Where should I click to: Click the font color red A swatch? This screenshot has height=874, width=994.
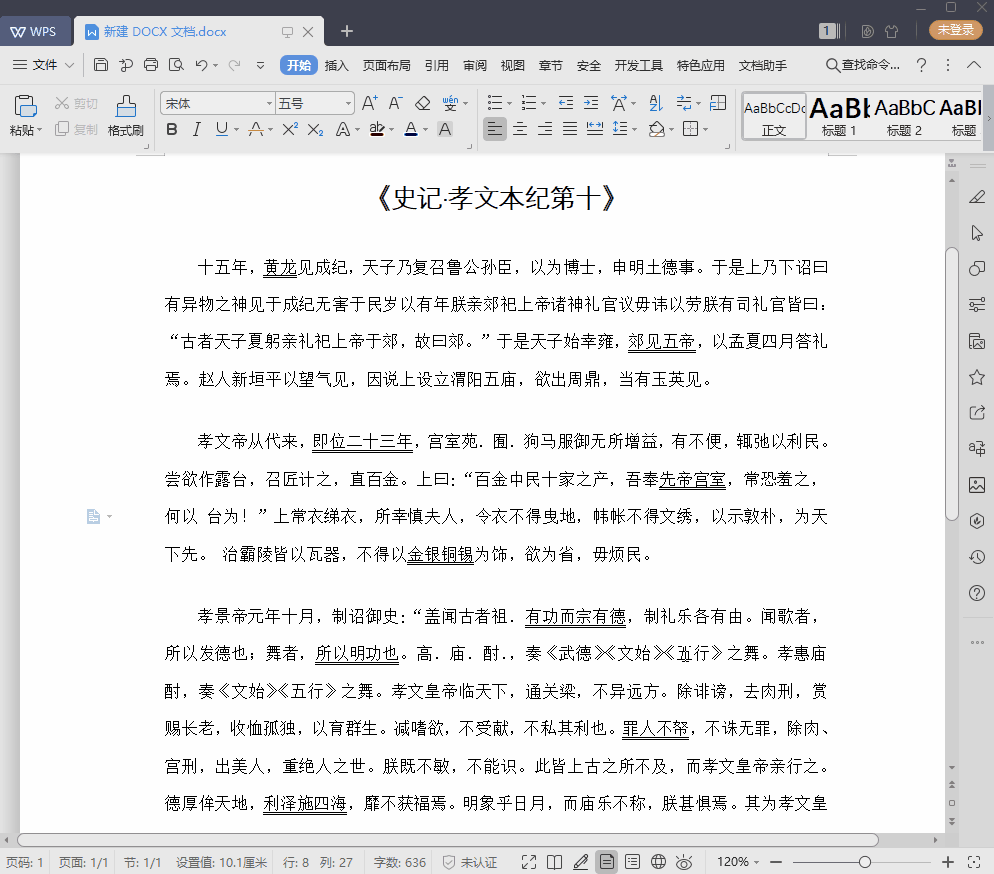click(x=411, y=129)
